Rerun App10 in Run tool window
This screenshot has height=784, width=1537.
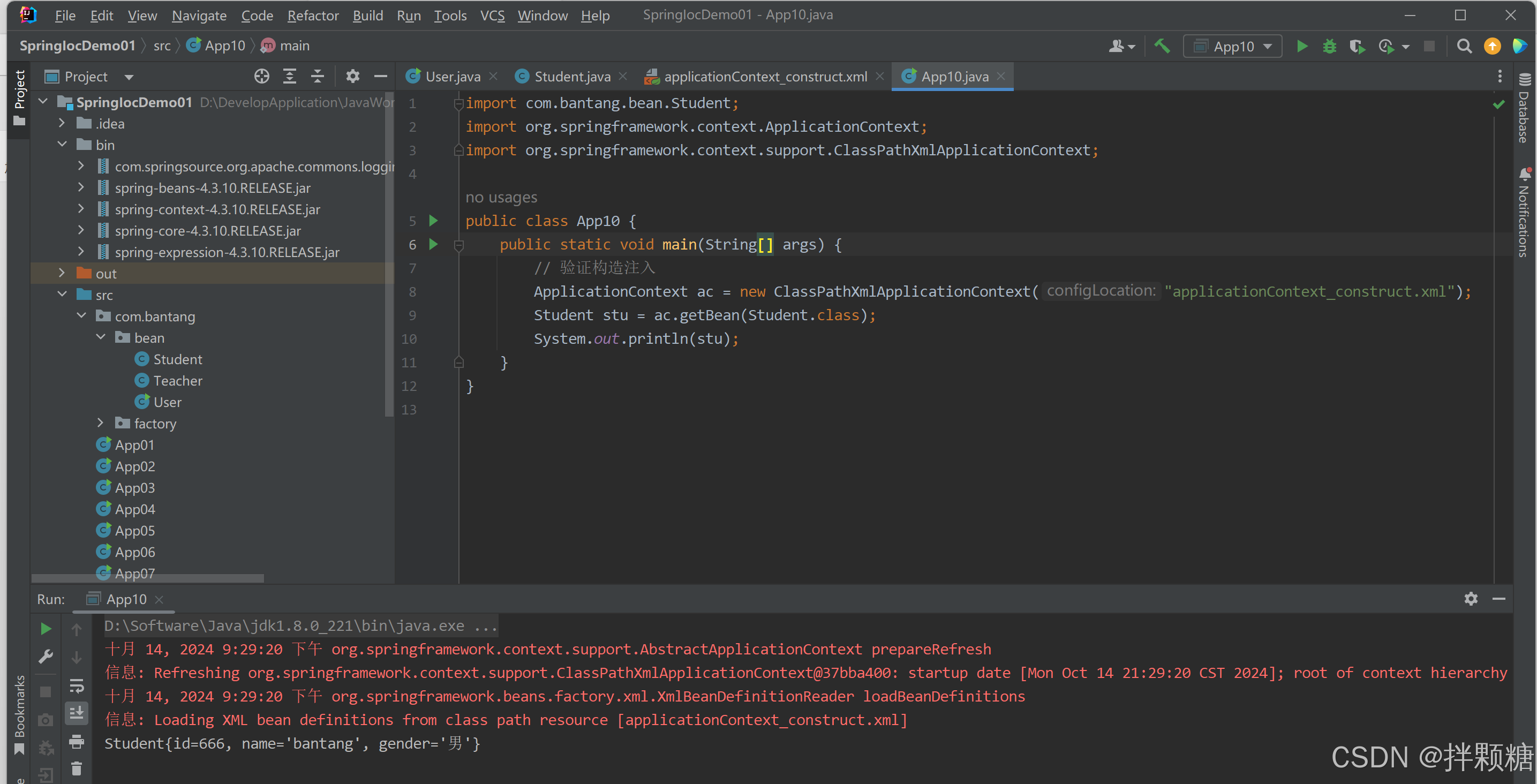(x=46, y=628)
